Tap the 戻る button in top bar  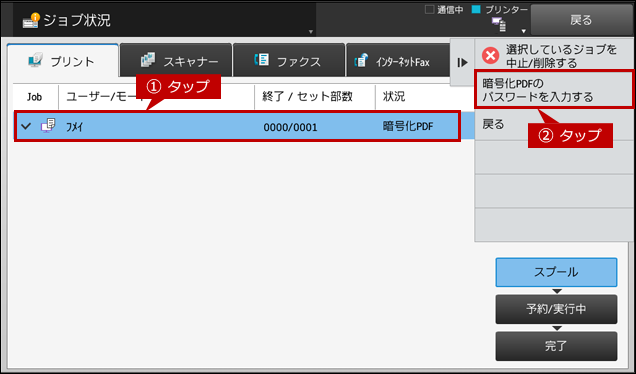click(581, 20)
